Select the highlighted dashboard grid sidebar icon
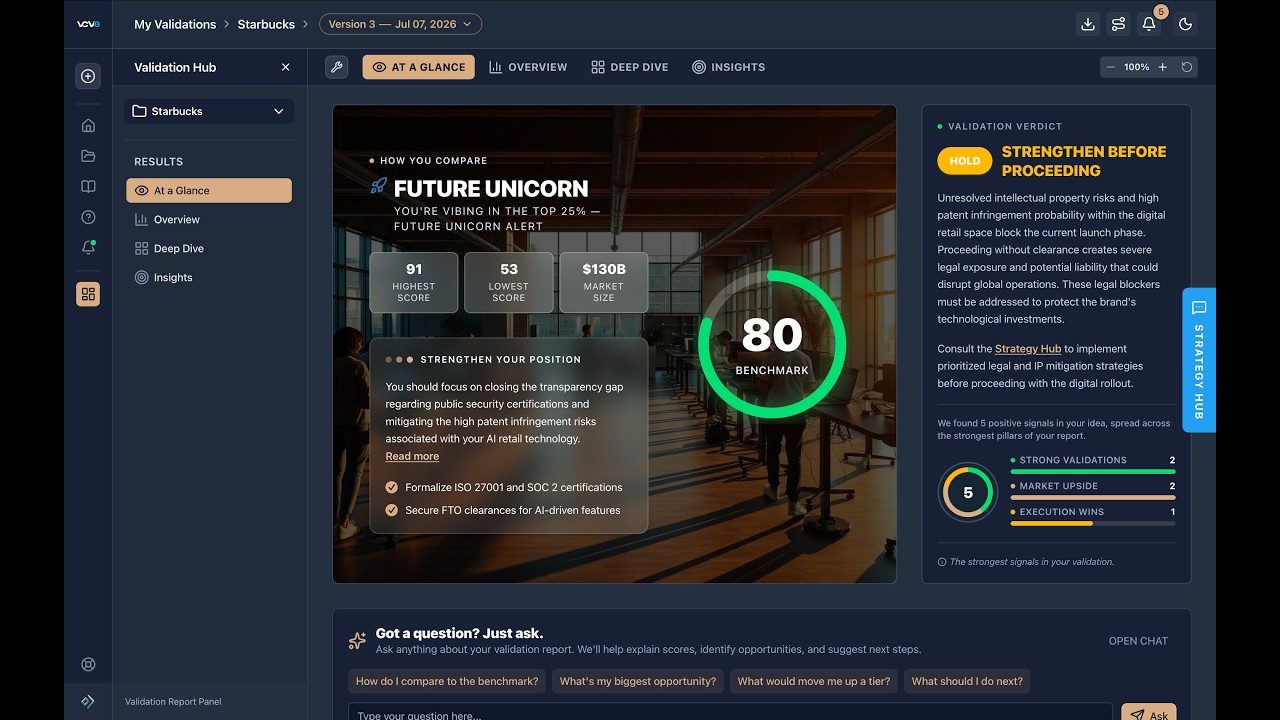 point(88,294)
